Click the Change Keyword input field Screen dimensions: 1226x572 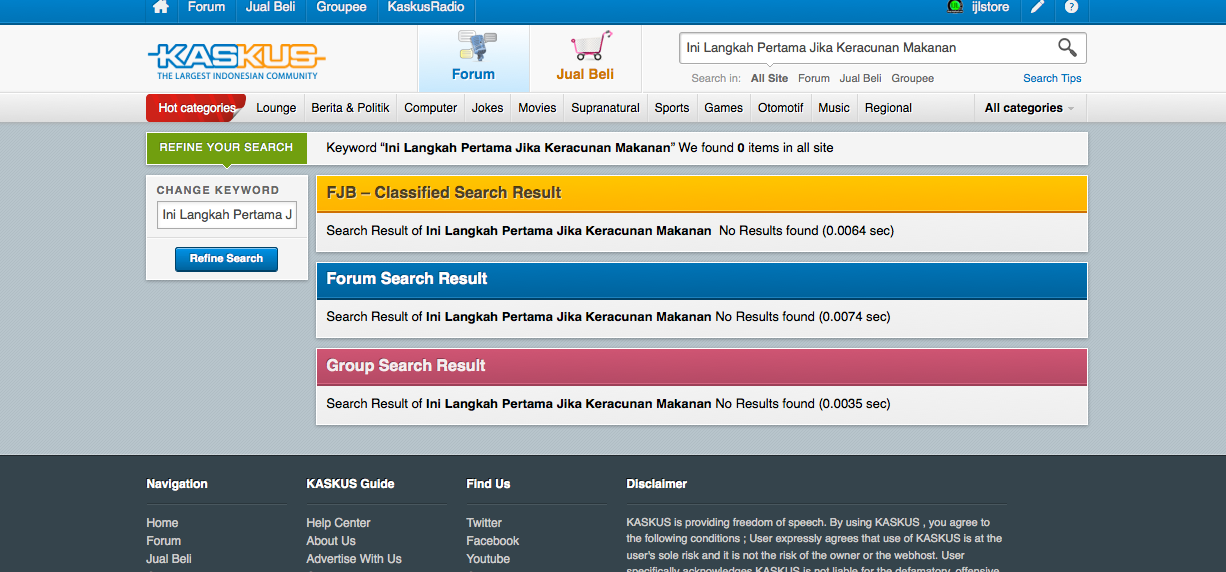[x=227, y=215]
